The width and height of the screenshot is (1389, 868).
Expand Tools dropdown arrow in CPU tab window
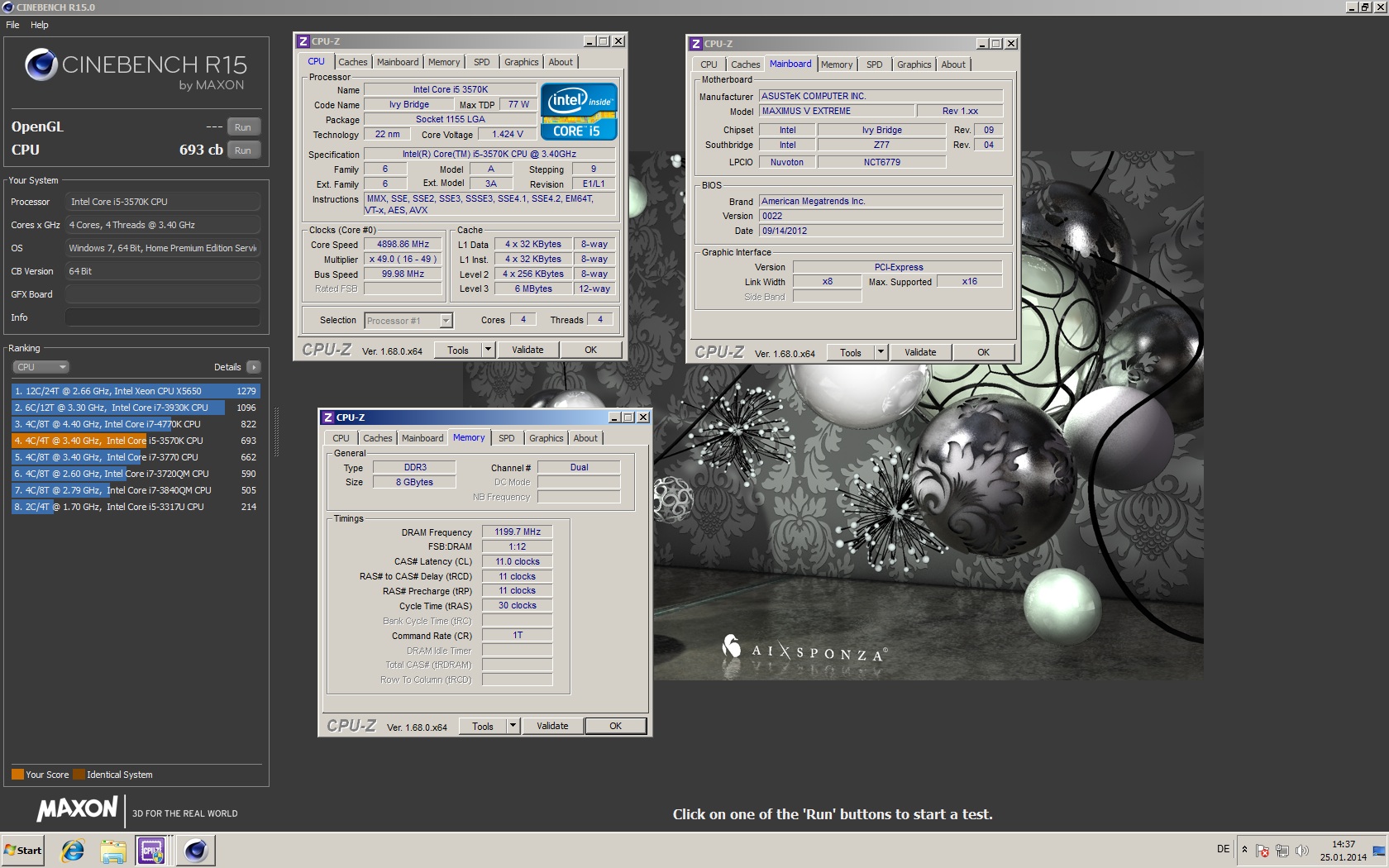(488, 350)
